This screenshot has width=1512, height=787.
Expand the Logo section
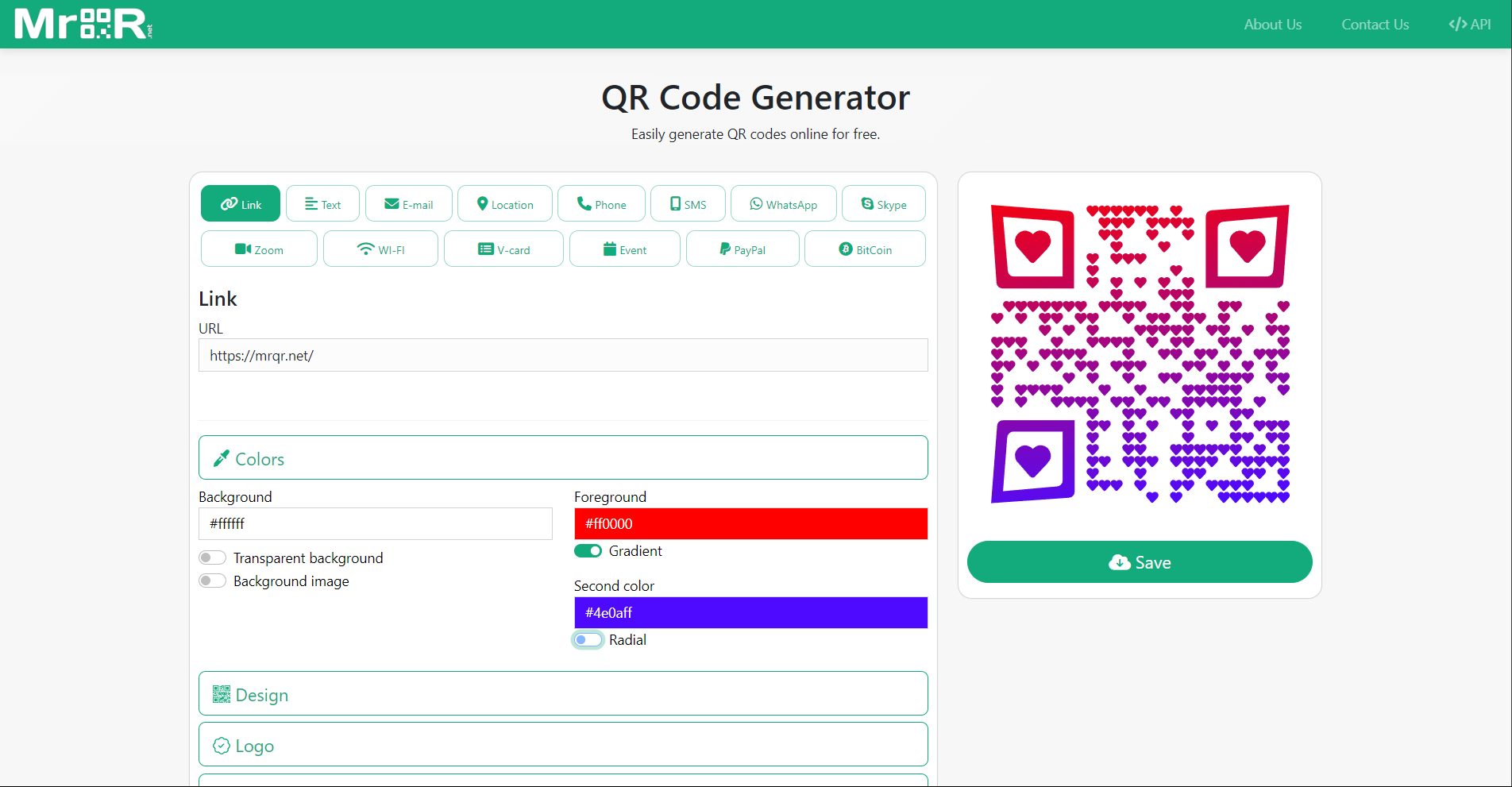tap(563, 744)
